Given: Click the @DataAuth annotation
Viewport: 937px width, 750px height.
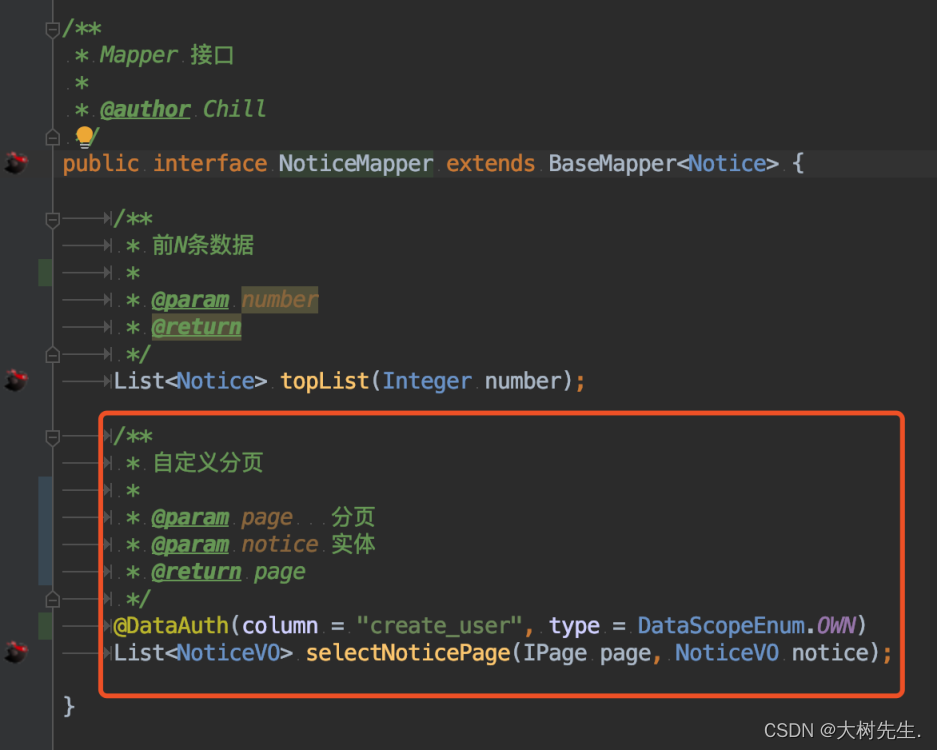Looking at the screenshot, I should pyautogui.click(x=171, y=625).
